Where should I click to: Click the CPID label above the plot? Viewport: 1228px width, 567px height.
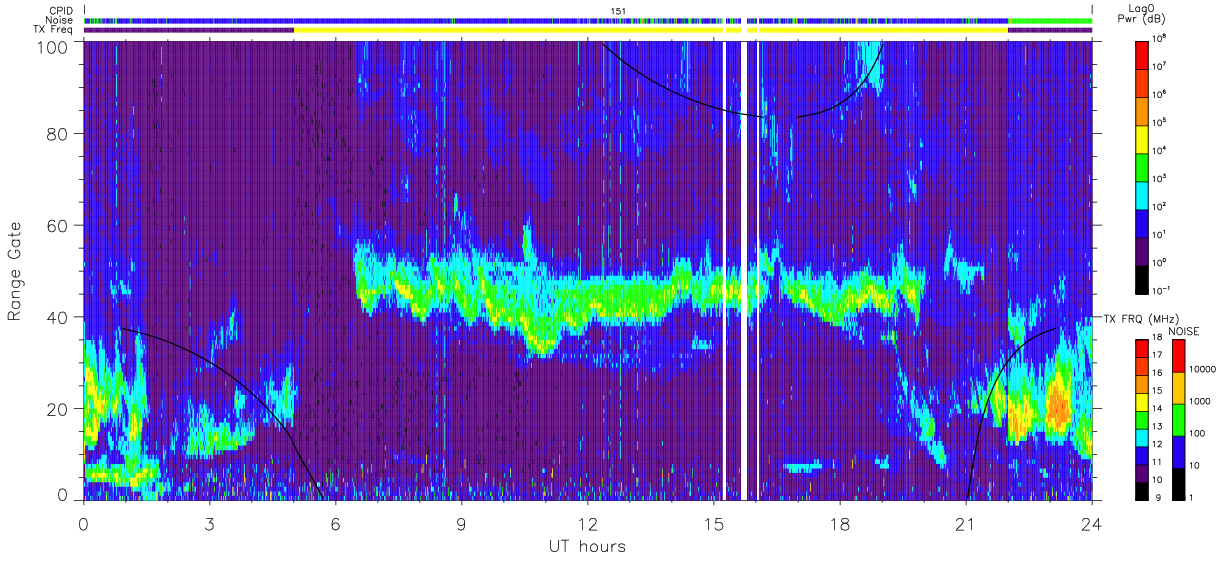62,10
